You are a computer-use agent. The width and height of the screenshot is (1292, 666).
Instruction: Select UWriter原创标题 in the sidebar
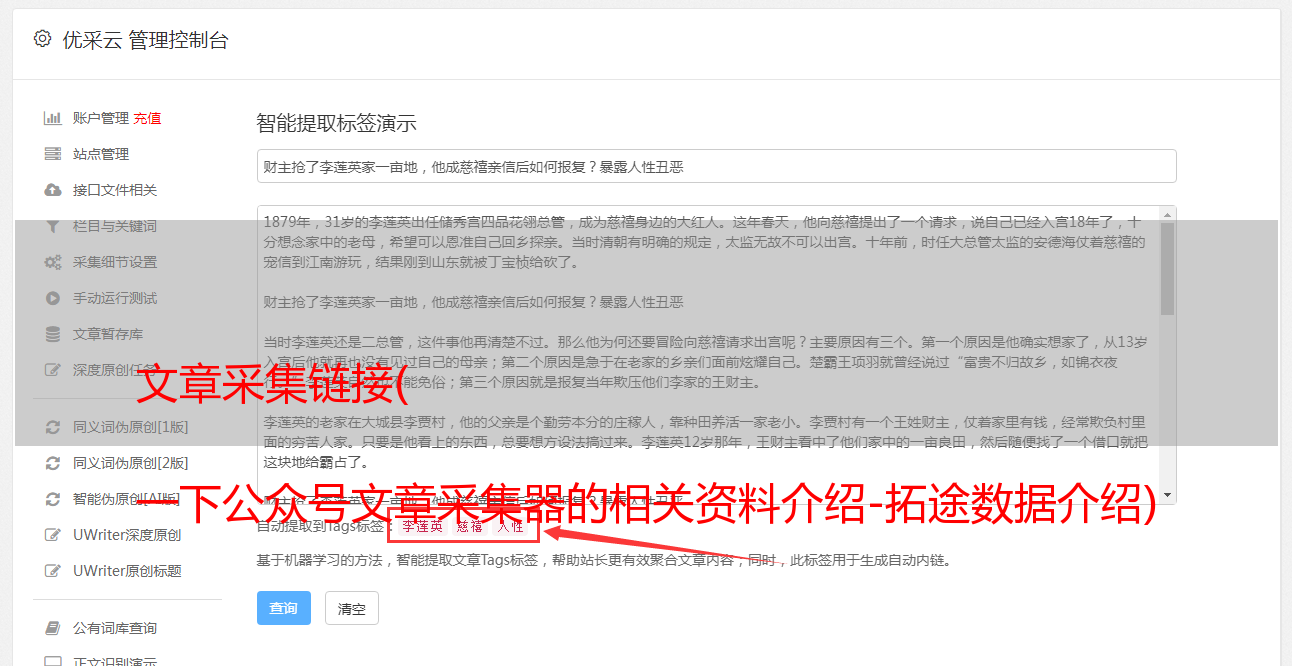click(x=127, y=571)
